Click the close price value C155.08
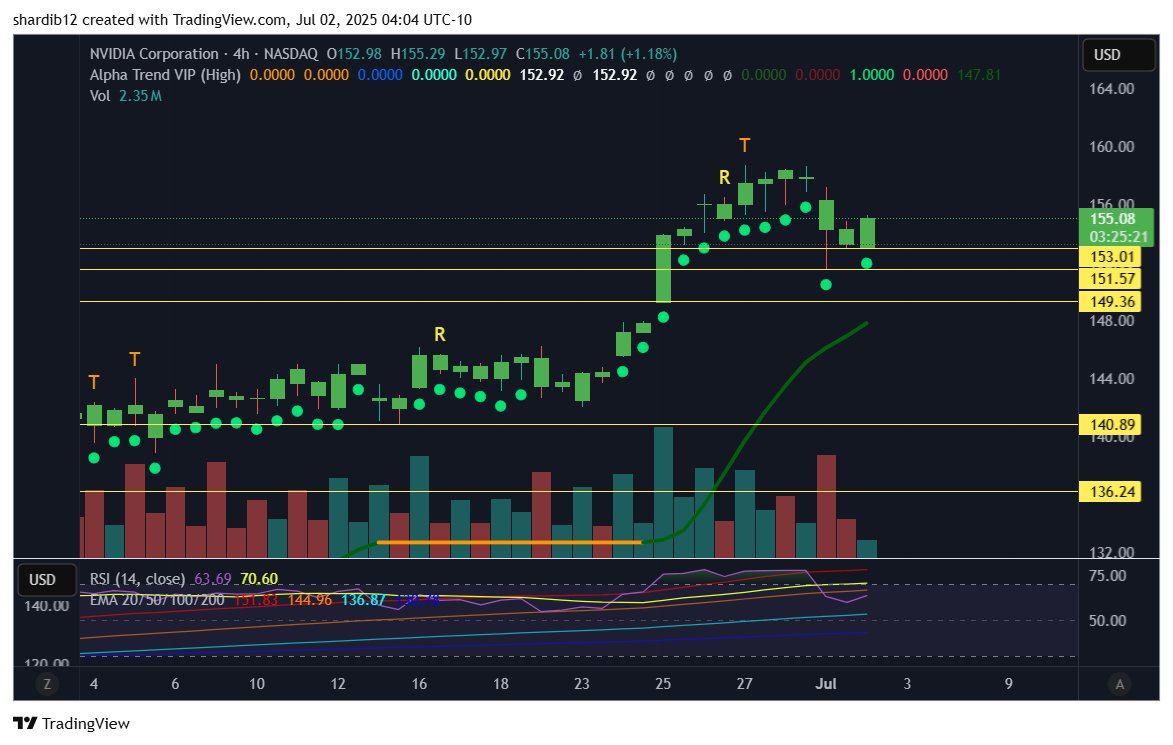 (x=542, y=54)
